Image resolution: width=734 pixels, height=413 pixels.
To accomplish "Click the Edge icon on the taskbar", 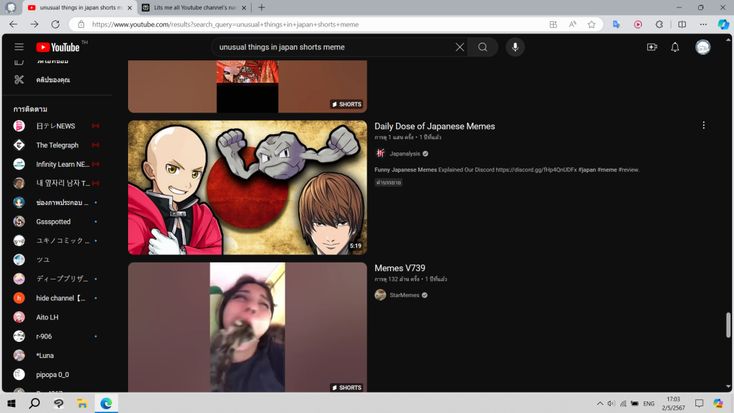I will pyautogui.click(x=106, y=403).
